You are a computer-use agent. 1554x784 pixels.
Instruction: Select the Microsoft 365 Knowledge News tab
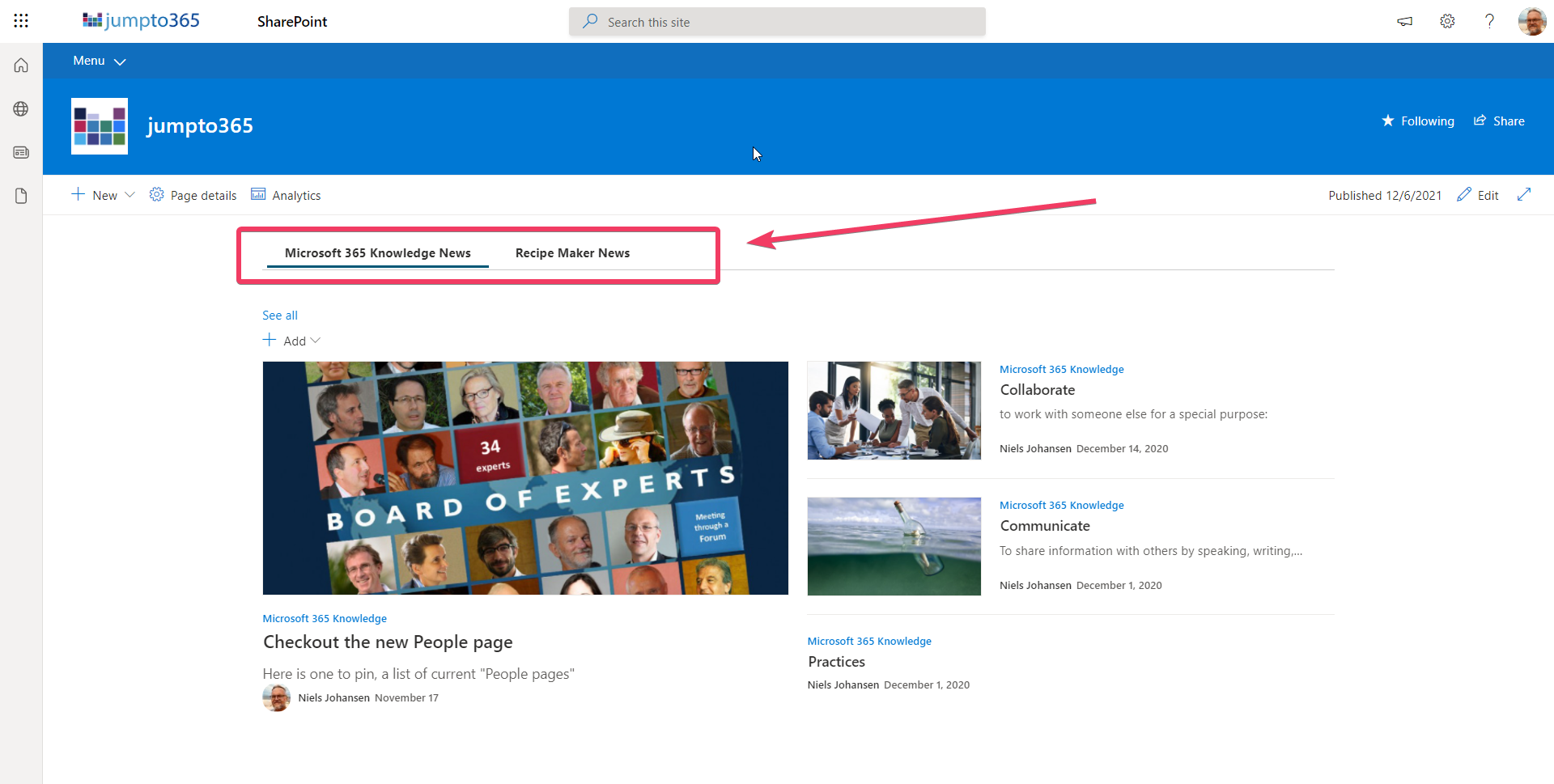coord(378,252)
